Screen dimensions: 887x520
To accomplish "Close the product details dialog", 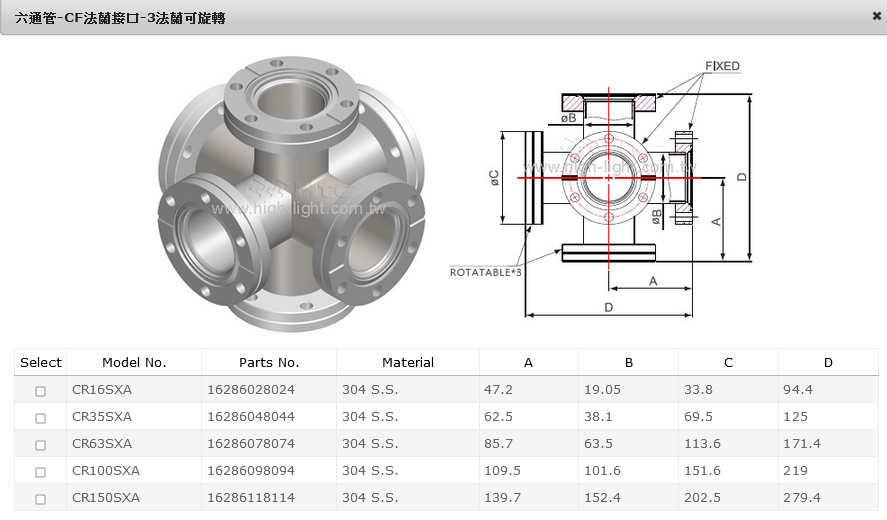I will [x=876, y=16].
